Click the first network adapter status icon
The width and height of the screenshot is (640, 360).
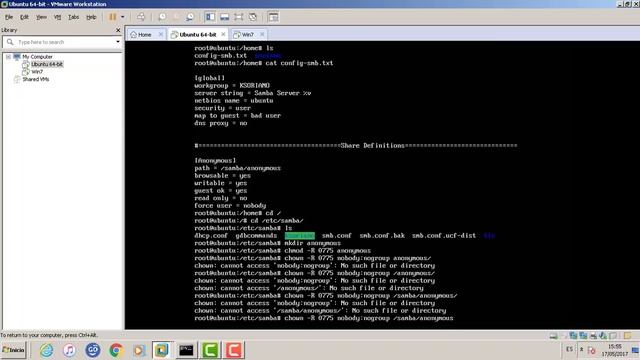point(573,336)
